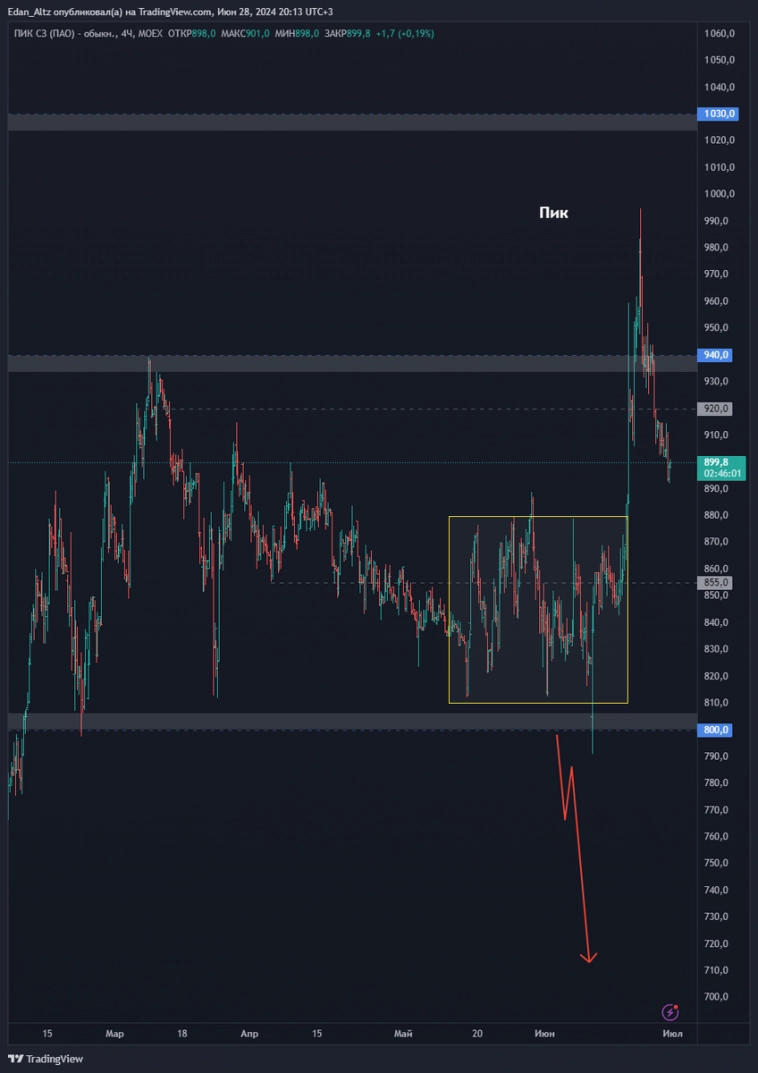This screenshot has height=1073, width=758.
Task: Click the 1000,0 price axis label
Action: tap(720, 194)
